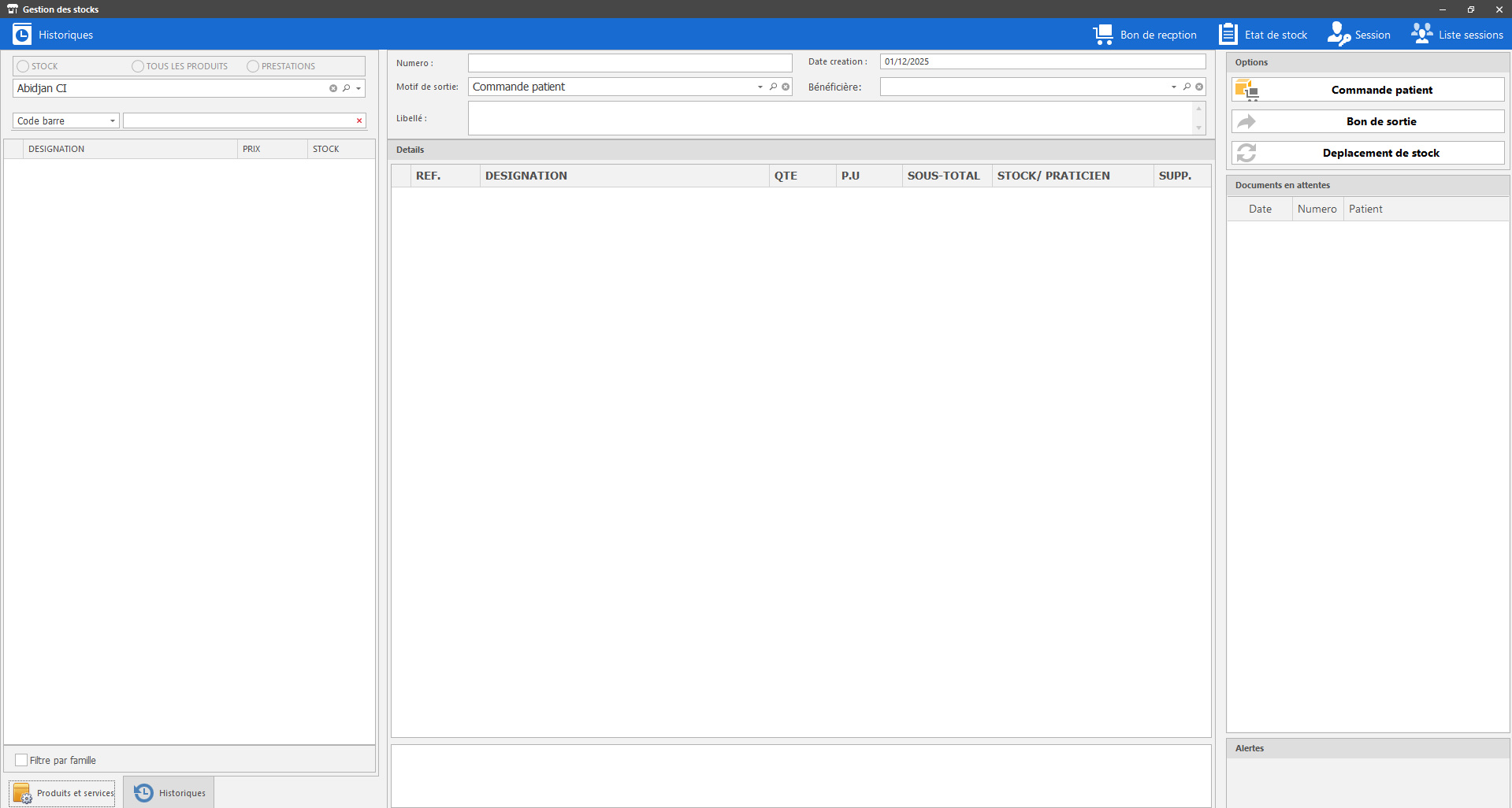Click the Bon de sortie button

[1368, 121]
